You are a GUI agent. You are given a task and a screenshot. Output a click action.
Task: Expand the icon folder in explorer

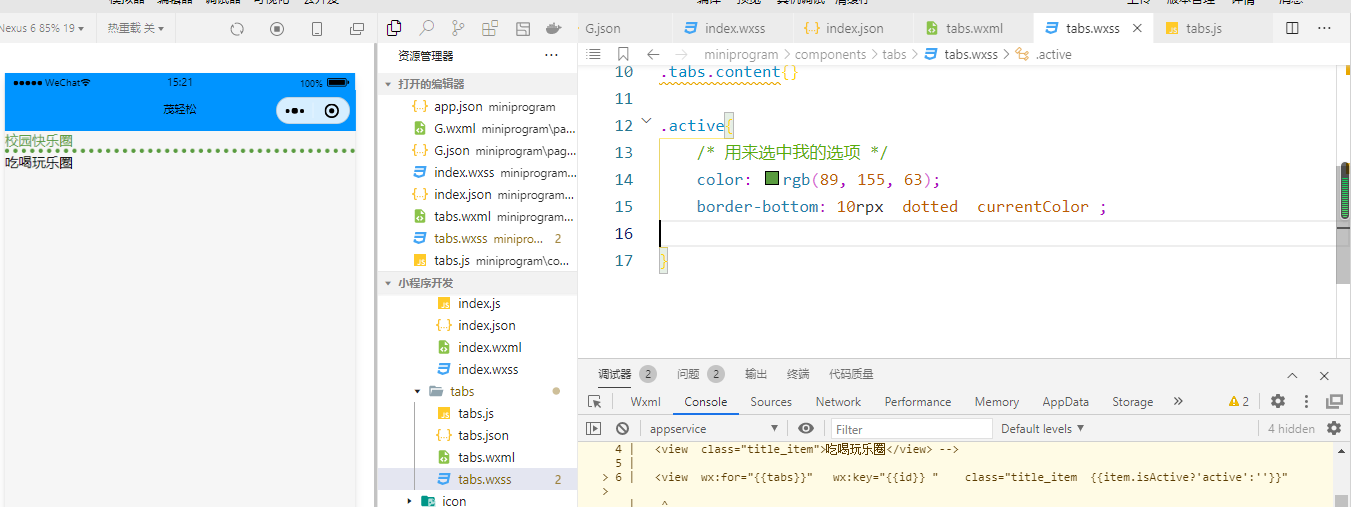pos(410,501)
